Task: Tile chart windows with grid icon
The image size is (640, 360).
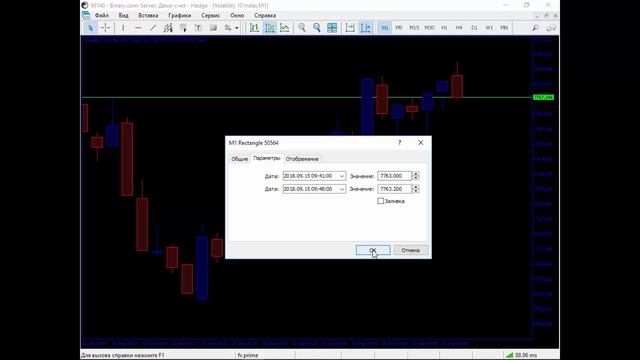Action: pyautogui.click(x=332, y=28)
